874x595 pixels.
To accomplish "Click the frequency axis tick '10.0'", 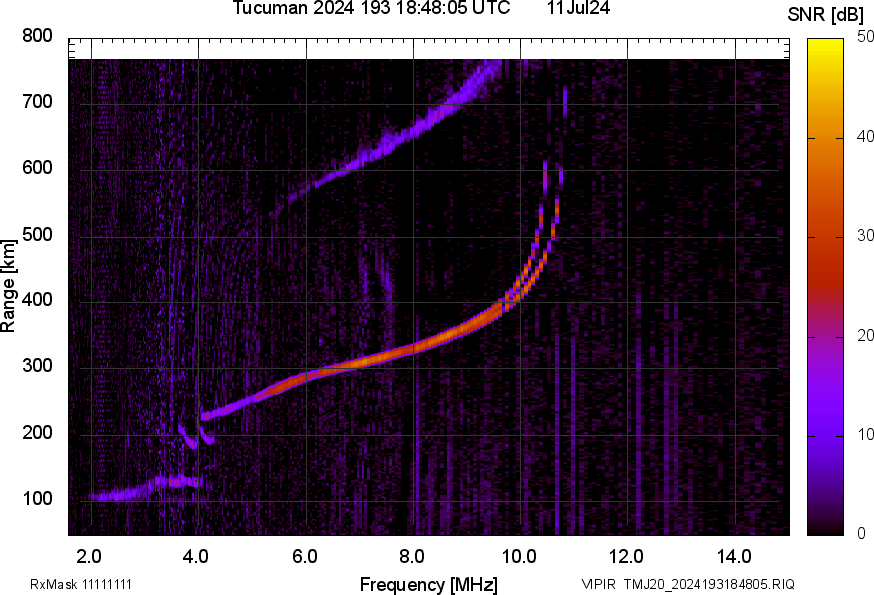I will click(519, 557).
